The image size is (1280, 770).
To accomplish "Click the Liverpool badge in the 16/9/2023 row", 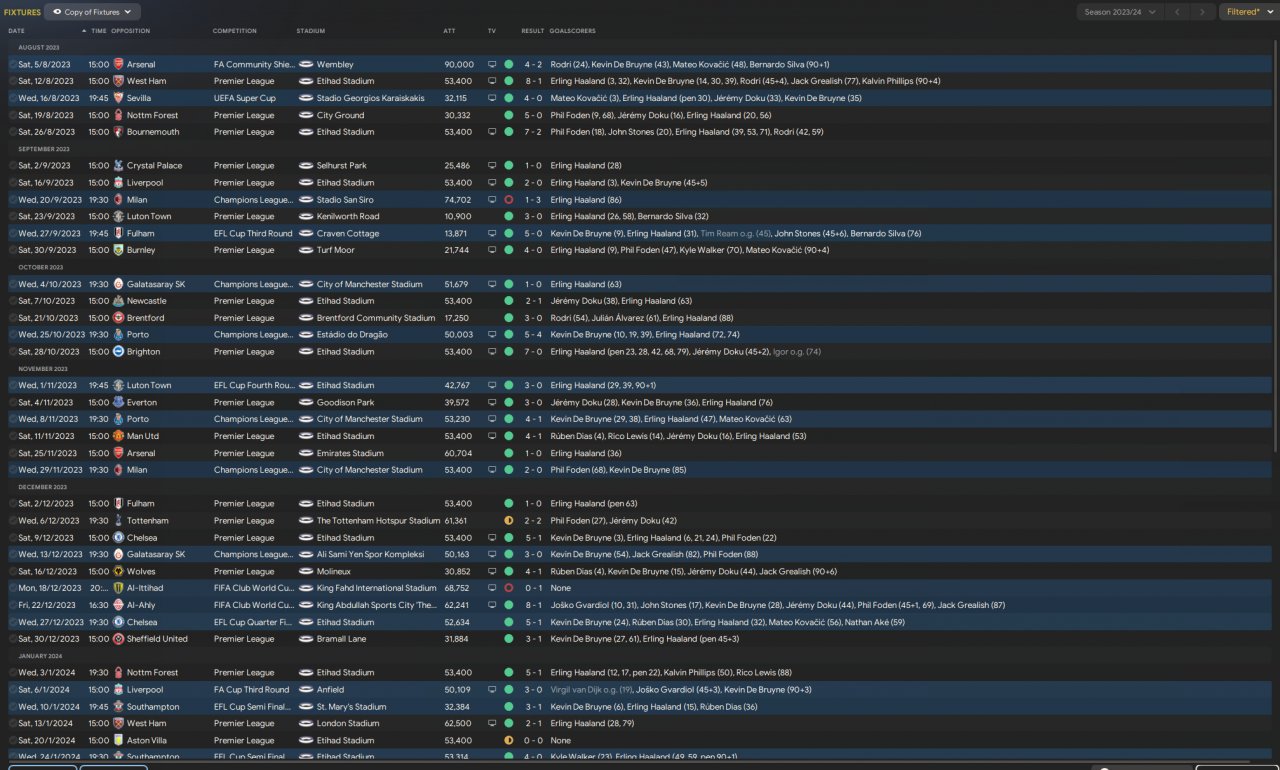I will 118,183.
